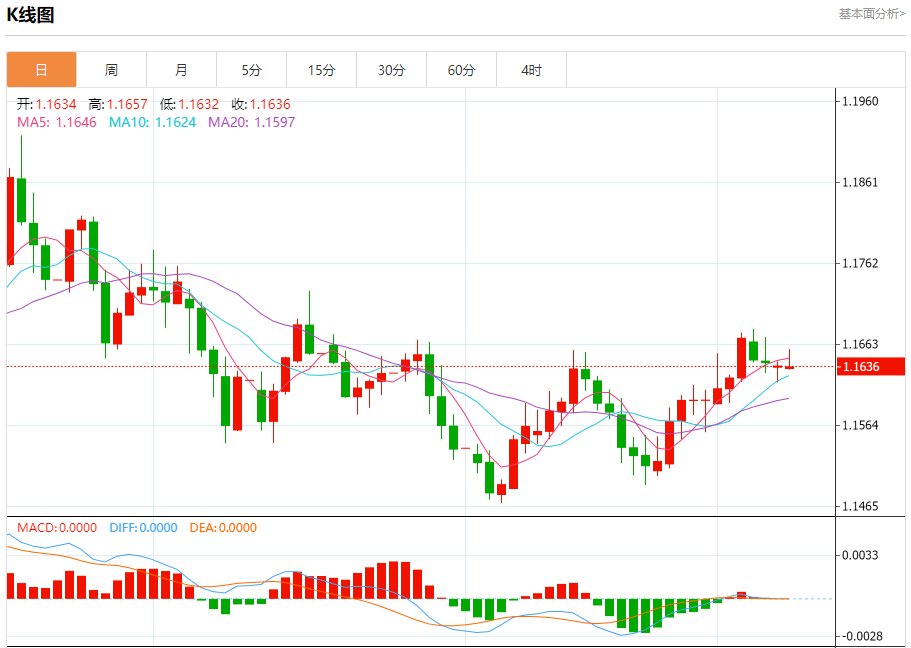Click the MA10 legend label
The width and height of the screenshot is (911, 648).
(x=147, y=122)
